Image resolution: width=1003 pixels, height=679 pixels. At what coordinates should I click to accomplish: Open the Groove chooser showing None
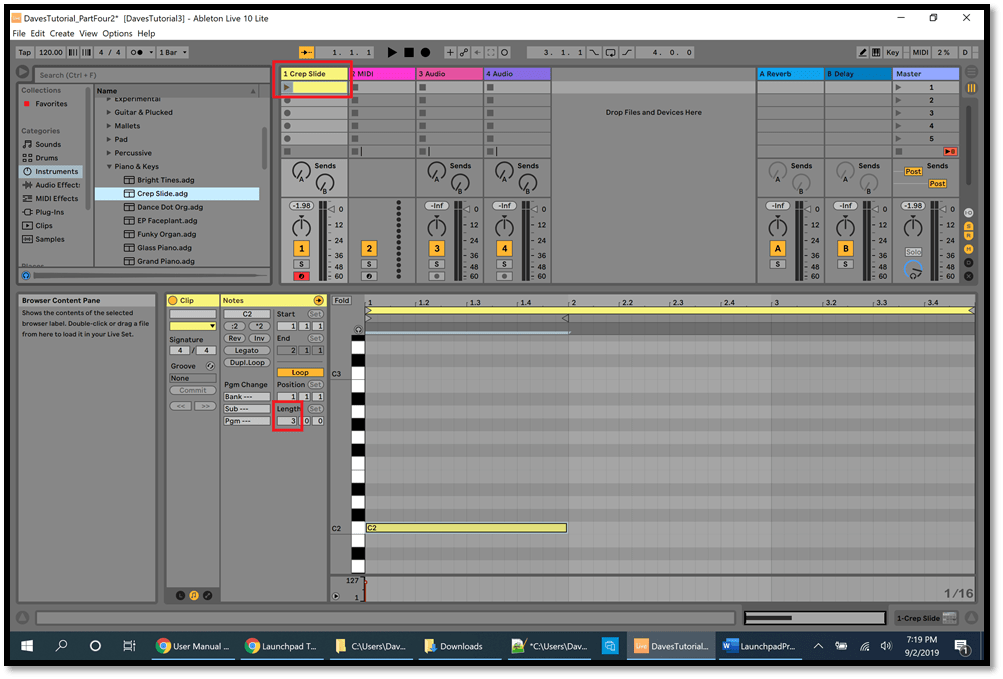pyautogui.click(x=193, y=378)
